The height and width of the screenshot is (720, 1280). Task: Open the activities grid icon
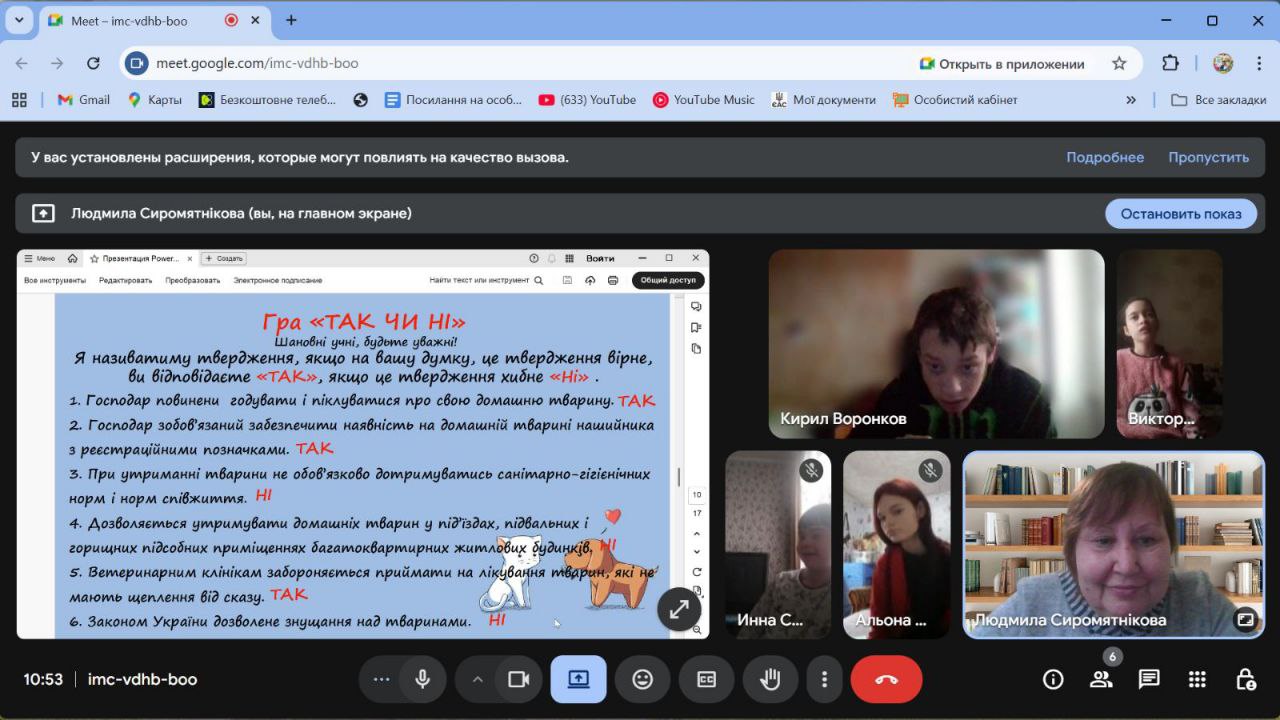(x=1197, y=680)
